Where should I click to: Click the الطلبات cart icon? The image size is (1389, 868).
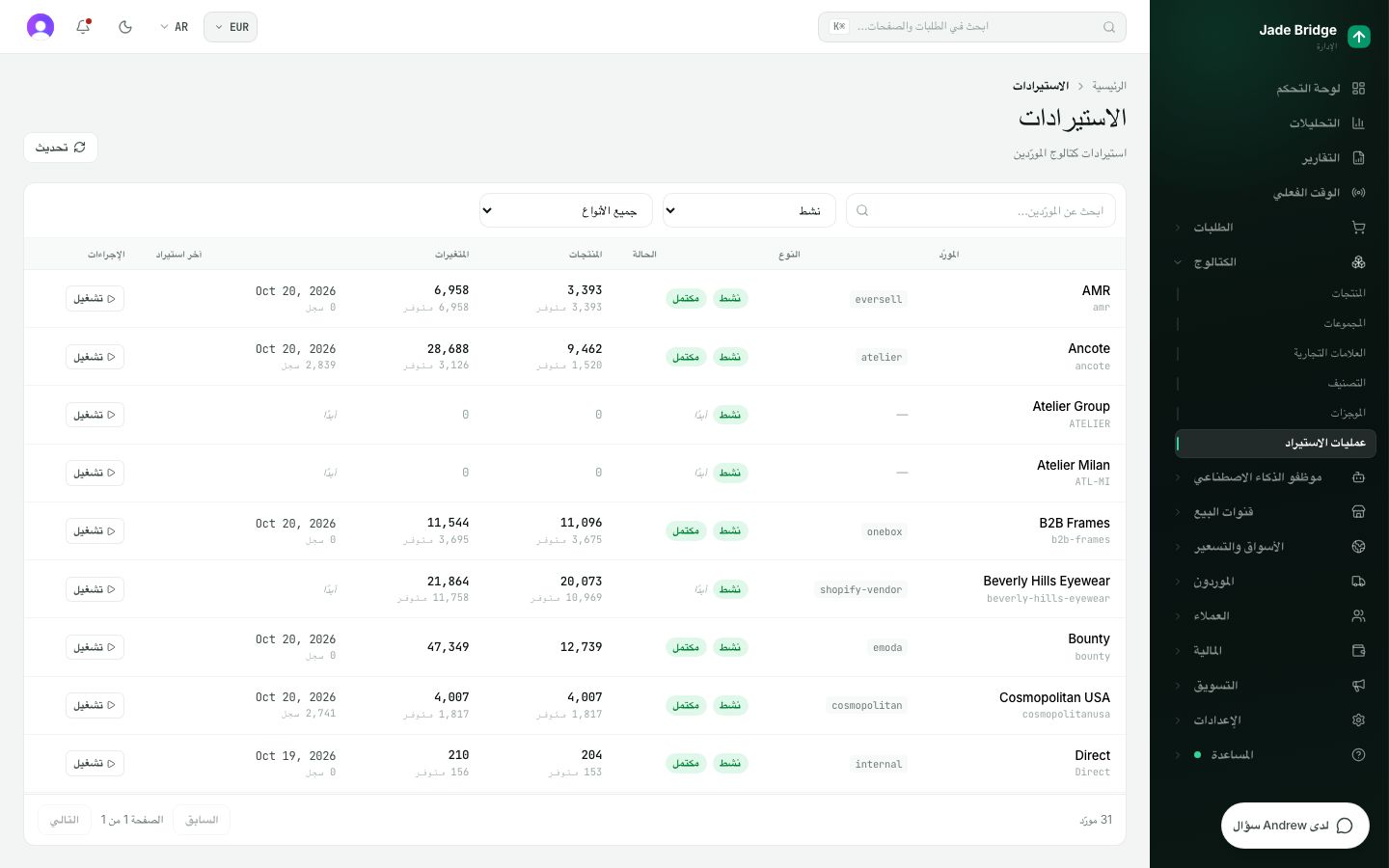pyautogui.click(x=1359, y=228)
